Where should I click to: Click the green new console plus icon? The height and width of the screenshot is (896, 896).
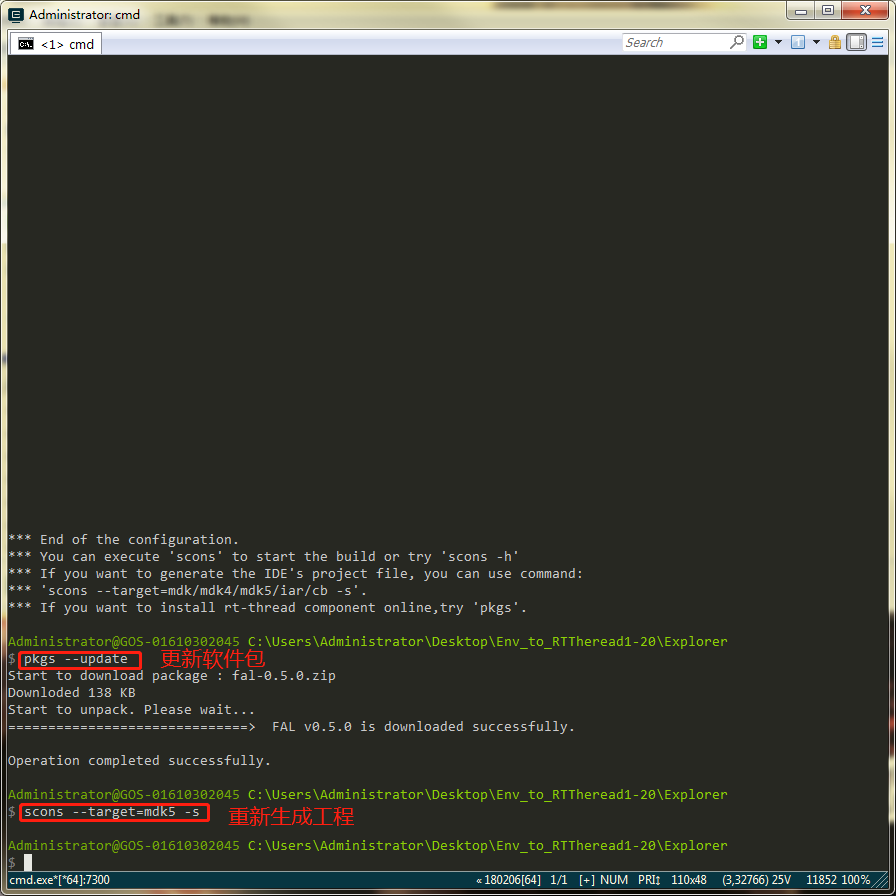click(x=759, y=42)
